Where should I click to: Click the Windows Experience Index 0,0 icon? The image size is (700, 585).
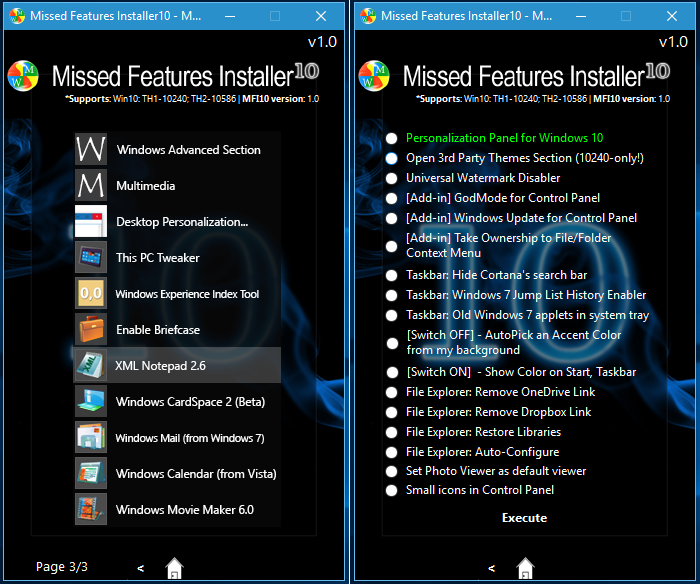pyautogui.click(x=91, y=293)
